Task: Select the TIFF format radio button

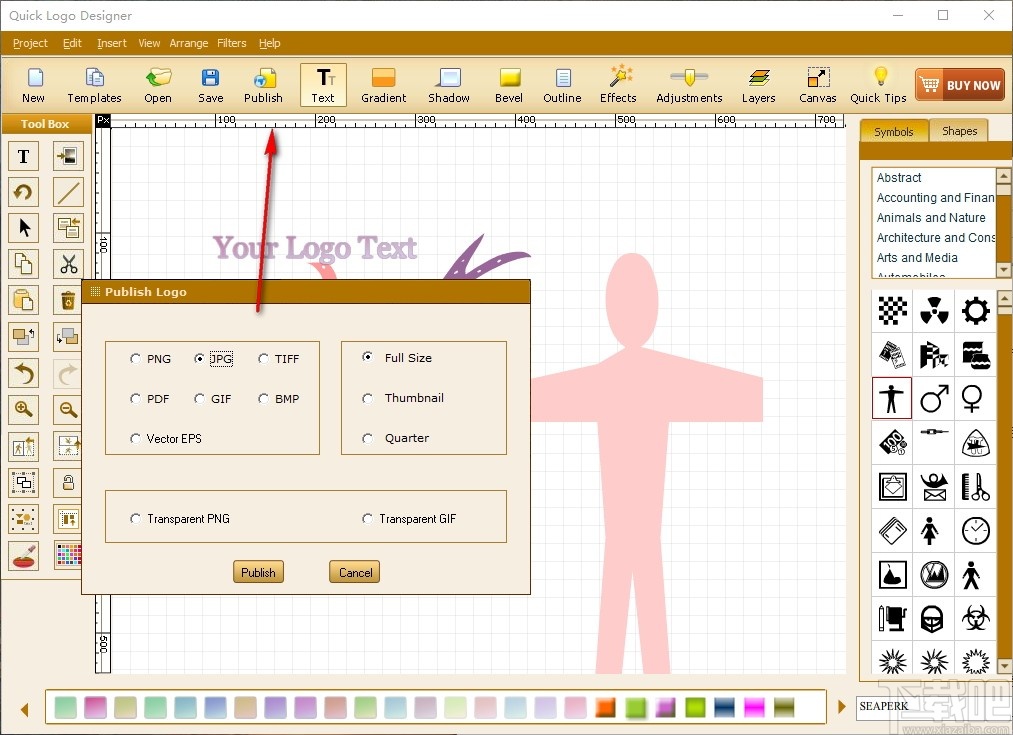Action: [x=264, y=358]
